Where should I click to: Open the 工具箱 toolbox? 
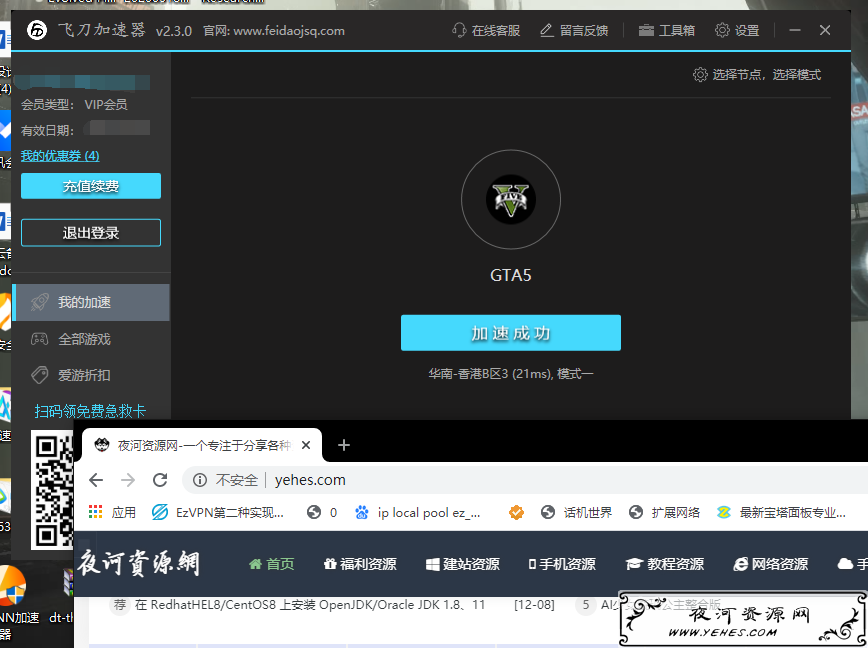point(666,30)
